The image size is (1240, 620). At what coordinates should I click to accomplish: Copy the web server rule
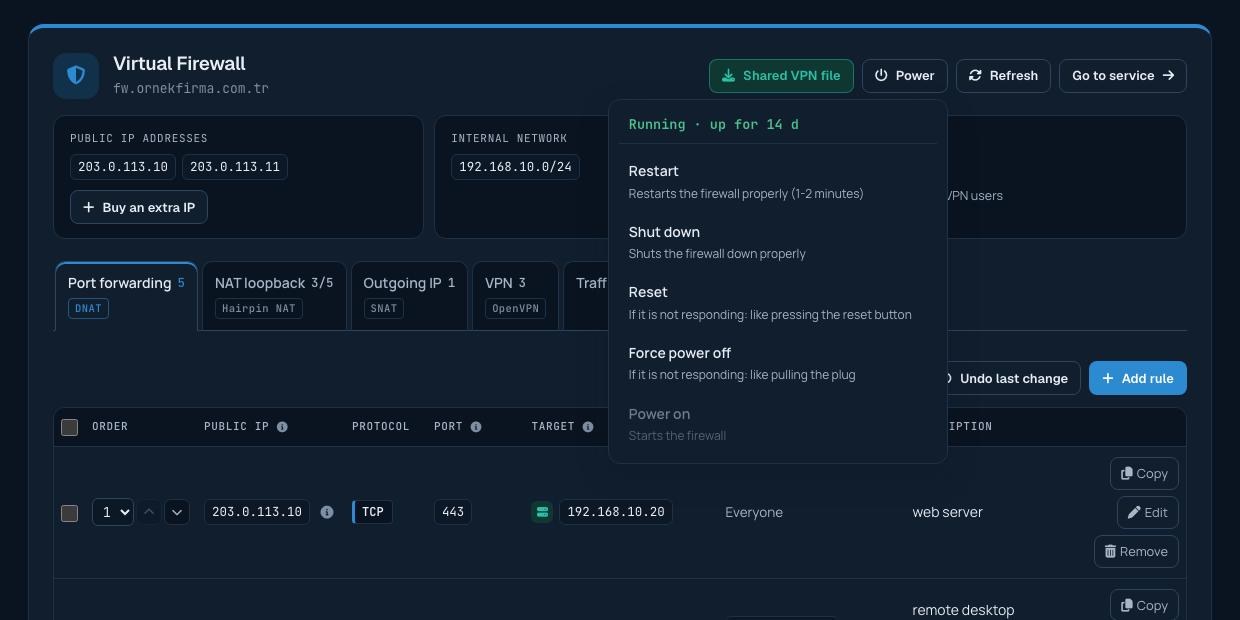tap(1144, 474)
